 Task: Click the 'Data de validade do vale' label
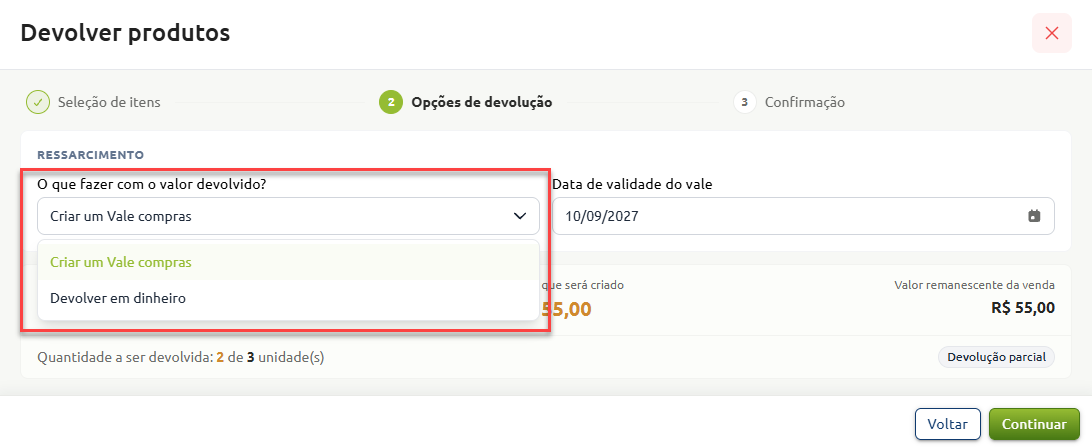click(x=632, y=184)
